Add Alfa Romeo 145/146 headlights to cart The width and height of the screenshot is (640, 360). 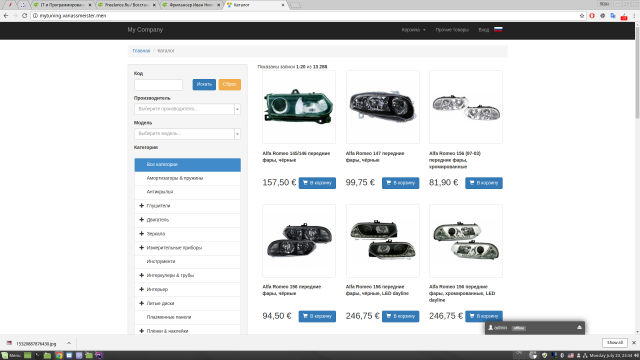pos(317,183)
